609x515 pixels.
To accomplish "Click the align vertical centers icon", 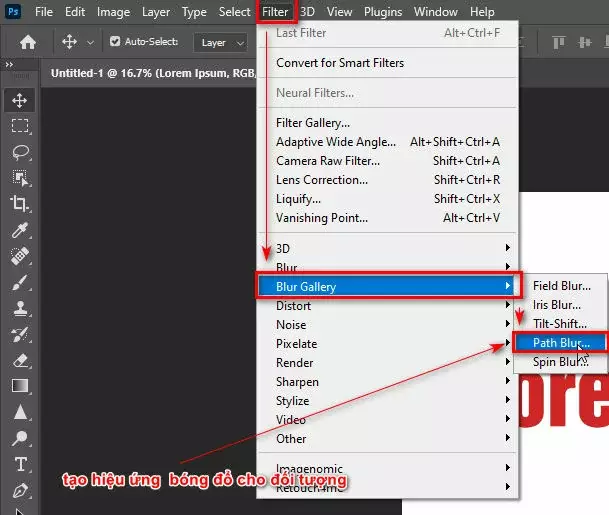I will [x=584, y=42].
